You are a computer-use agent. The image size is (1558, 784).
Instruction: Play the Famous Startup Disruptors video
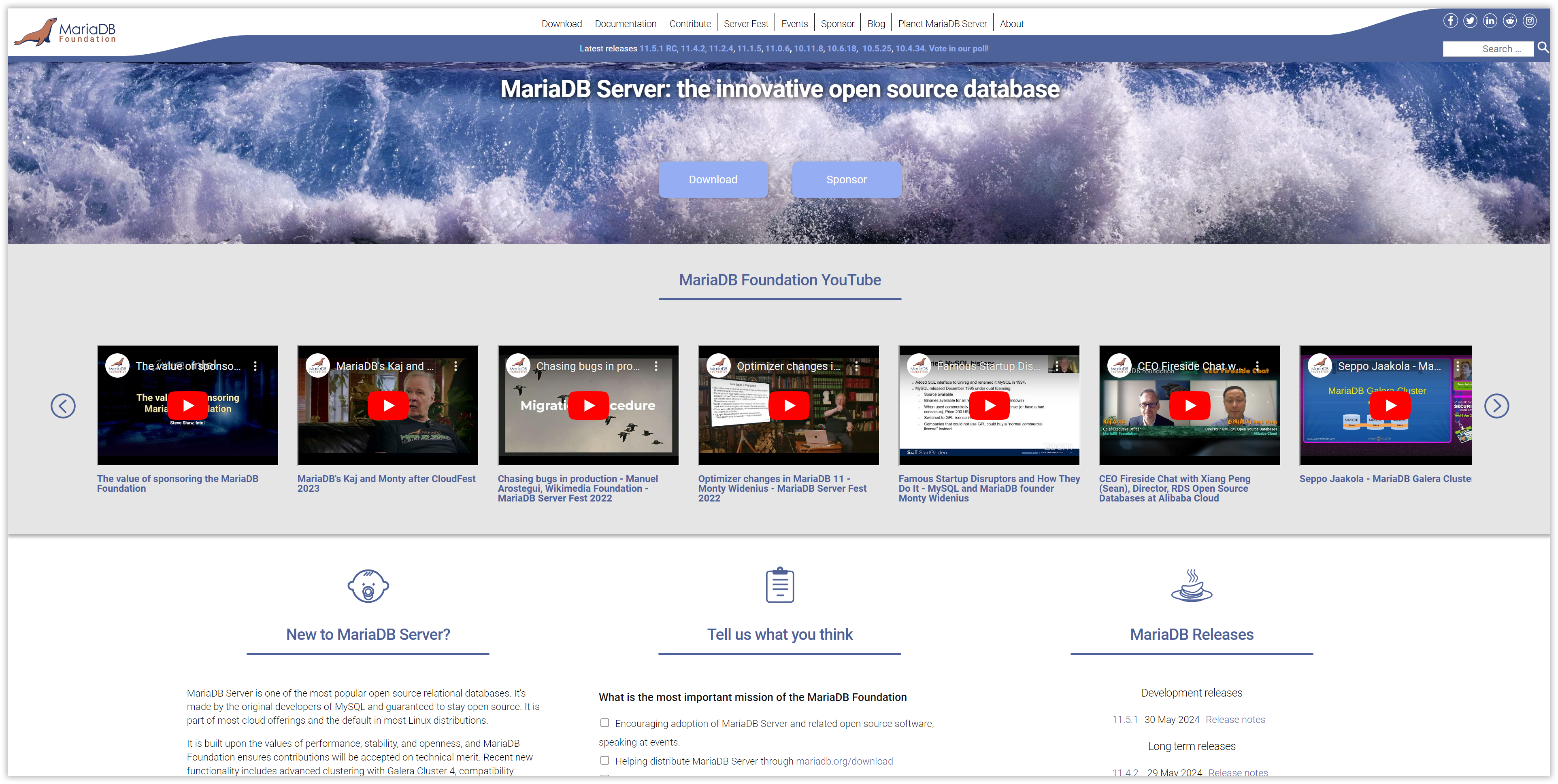990,406
